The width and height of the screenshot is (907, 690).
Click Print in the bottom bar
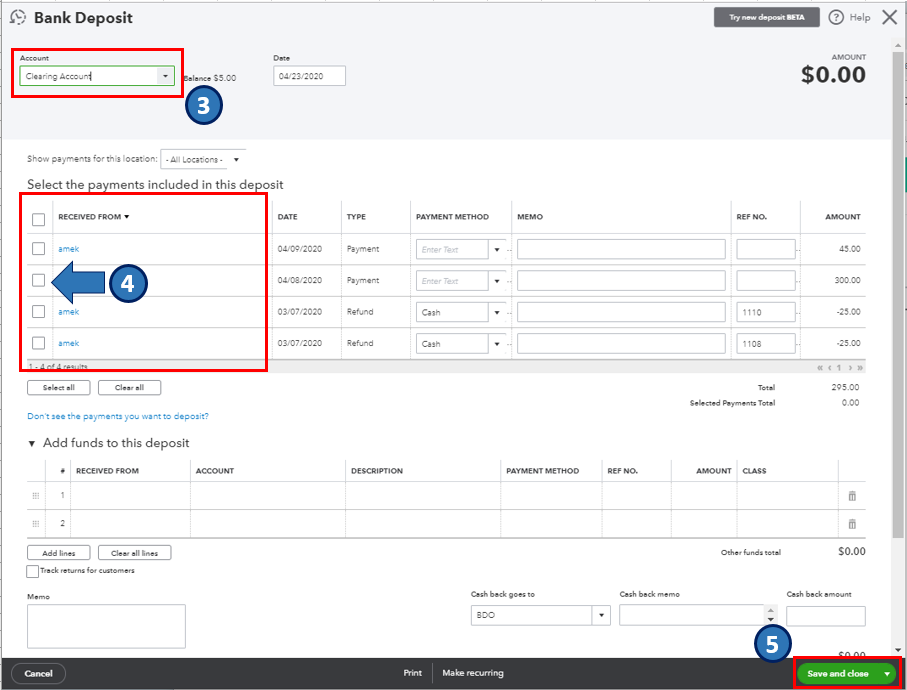click(x=412, y=673)
